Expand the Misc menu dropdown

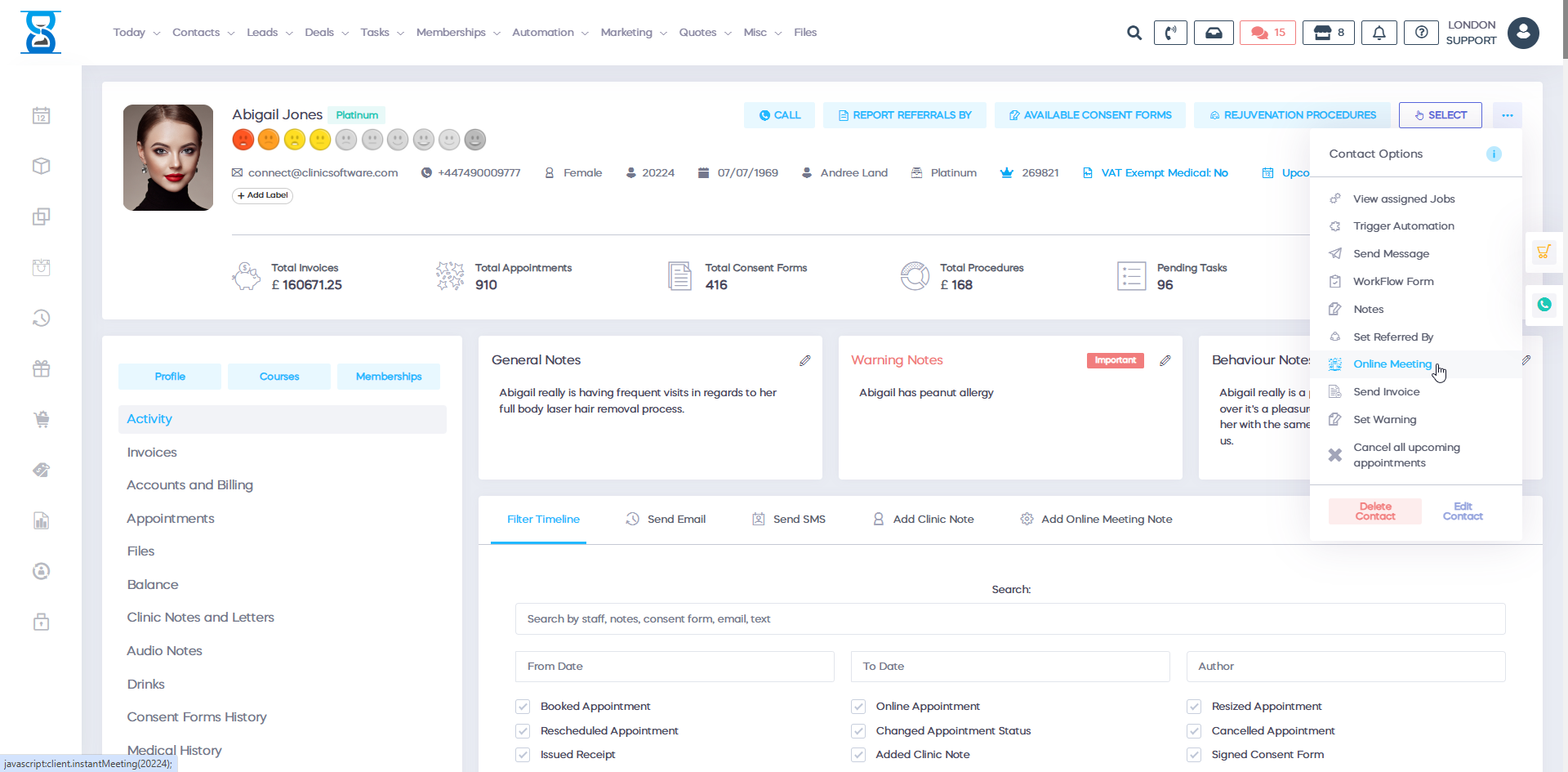click(x=756, y=33)
